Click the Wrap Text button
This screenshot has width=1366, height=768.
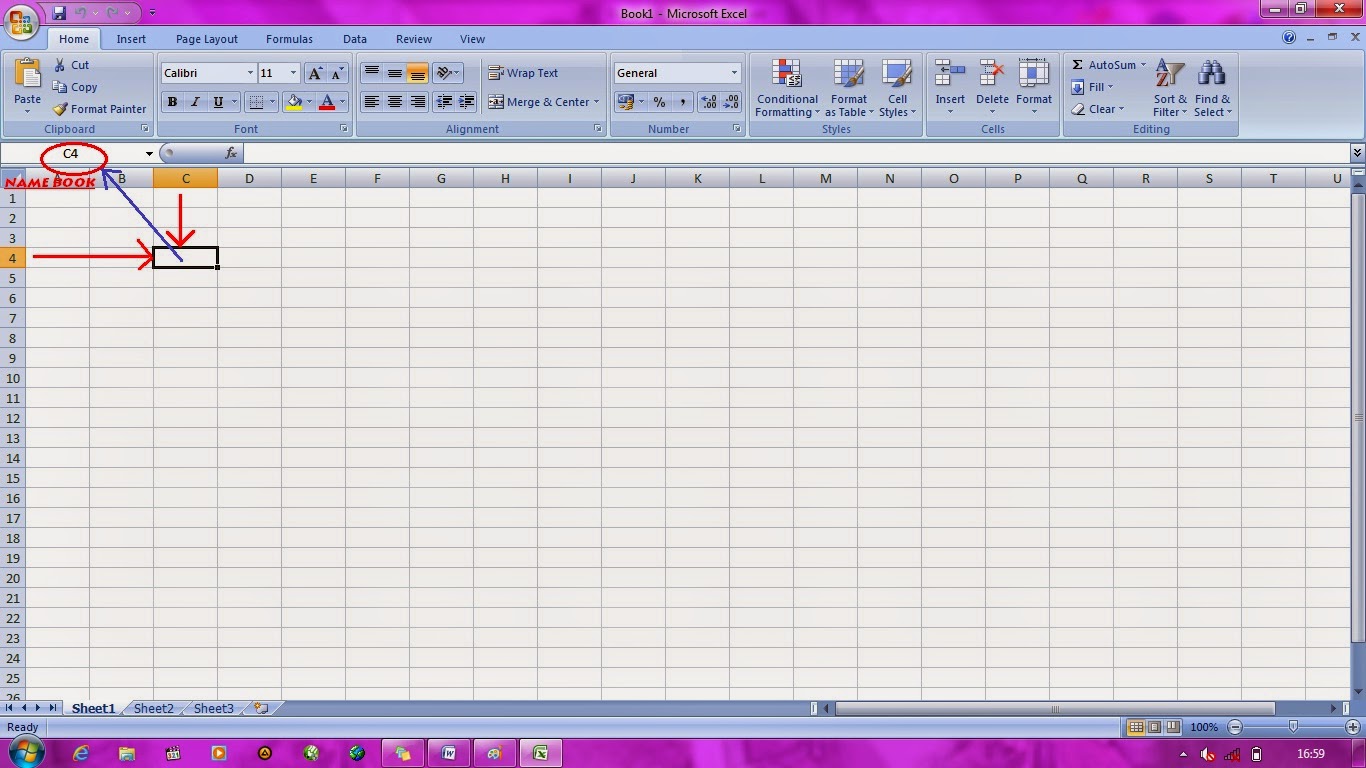(x=523, y=73)
